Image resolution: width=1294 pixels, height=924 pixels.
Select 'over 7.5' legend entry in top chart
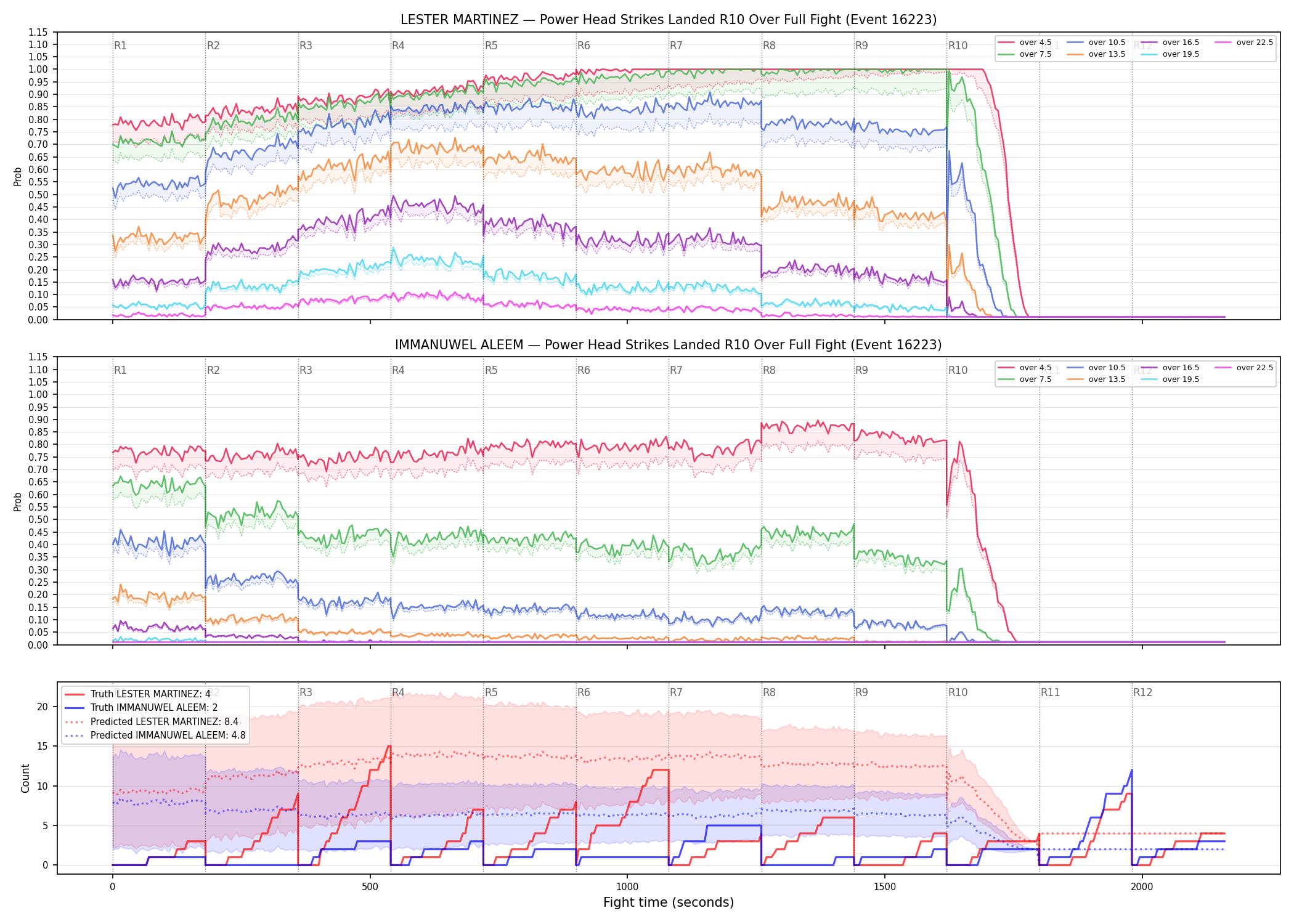click(1025, 54)
